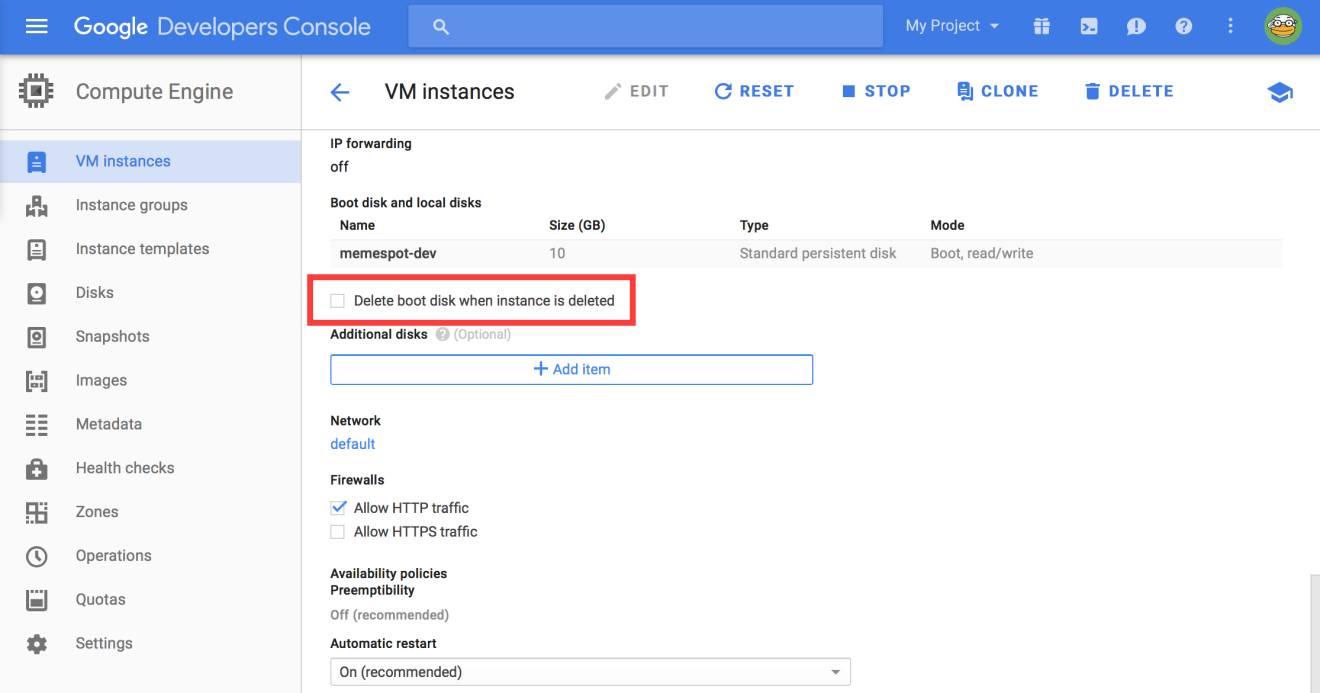Viewport: 1320px width, 693px height.
Task: Click the Instance templates sidebar icon
Action: point(37,249)
